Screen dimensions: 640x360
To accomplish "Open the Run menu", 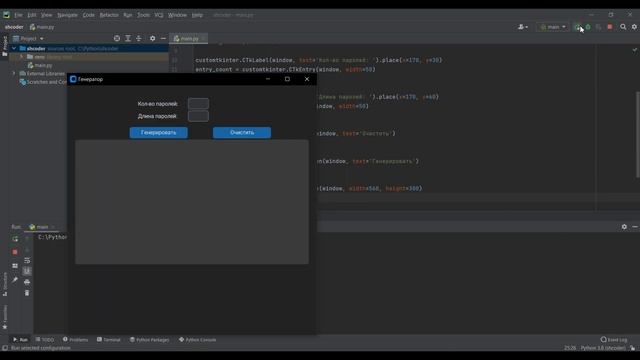I will [128, 15].
